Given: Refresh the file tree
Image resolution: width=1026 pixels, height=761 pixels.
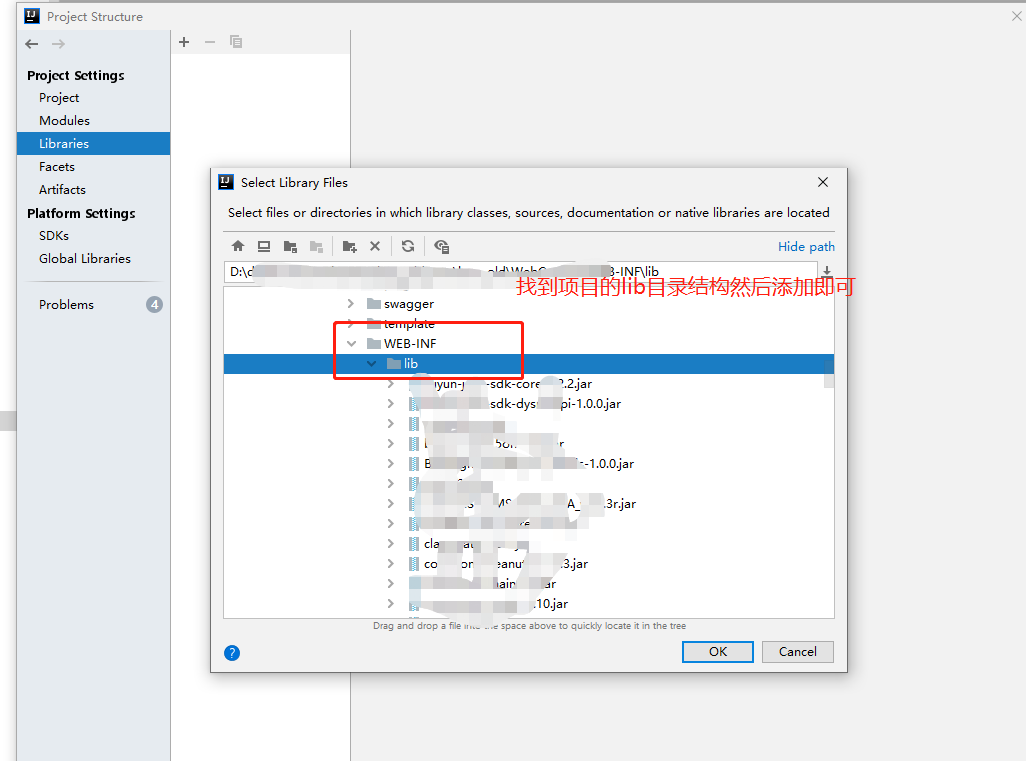Looking at the screenshot, I should 408,246.
